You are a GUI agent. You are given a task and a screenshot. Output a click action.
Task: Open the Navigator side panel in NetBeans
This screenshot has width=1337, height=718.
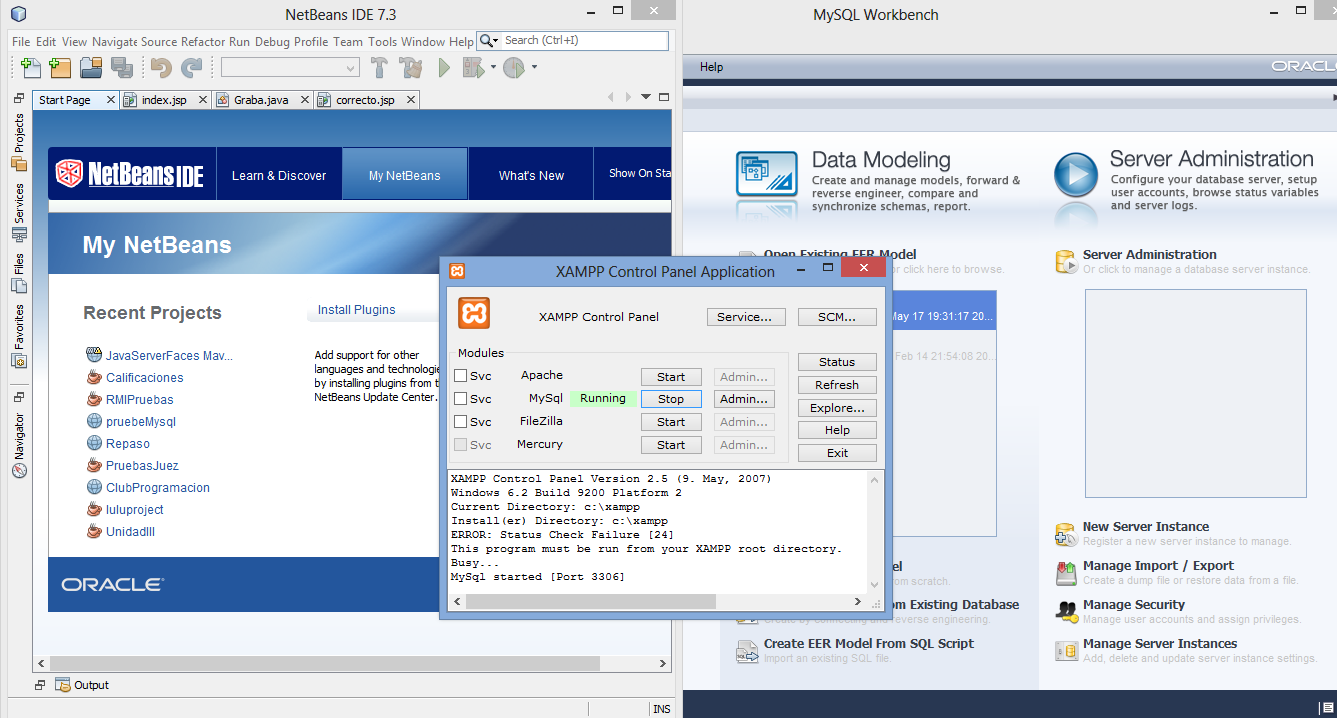19,445
